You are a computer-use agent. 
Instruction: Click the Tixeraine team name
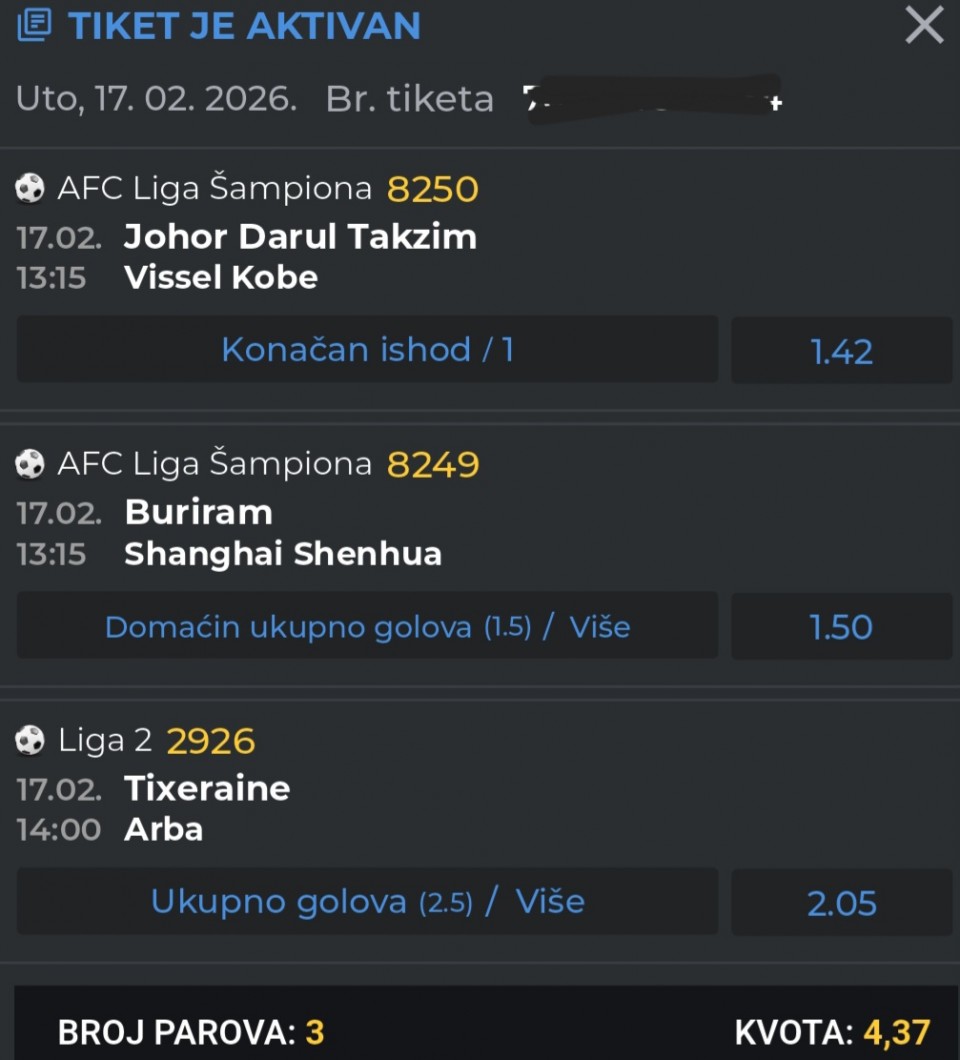(x=207, y=788)
